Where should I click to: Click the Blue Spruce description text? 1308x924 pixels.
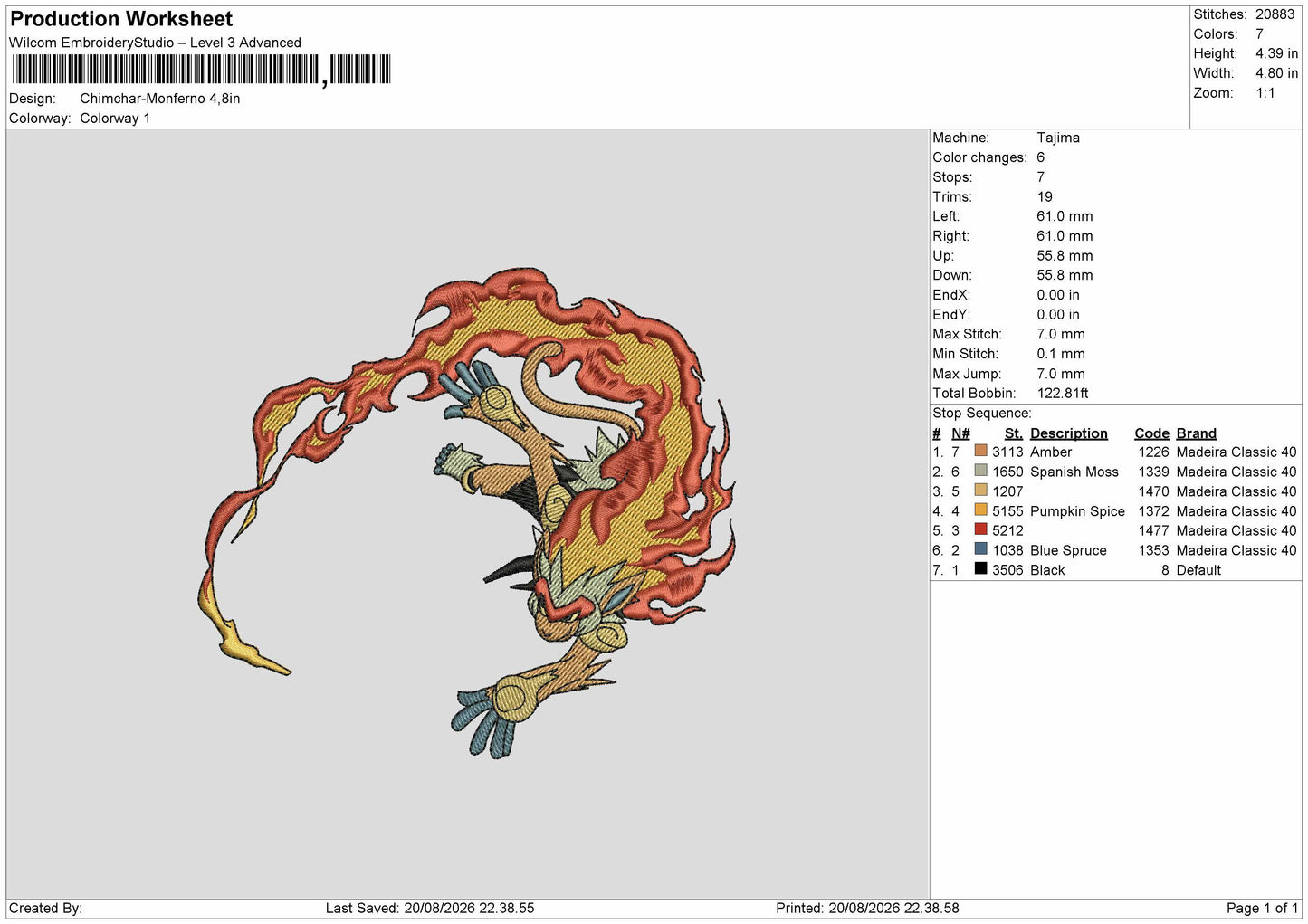coord(1068,550)
